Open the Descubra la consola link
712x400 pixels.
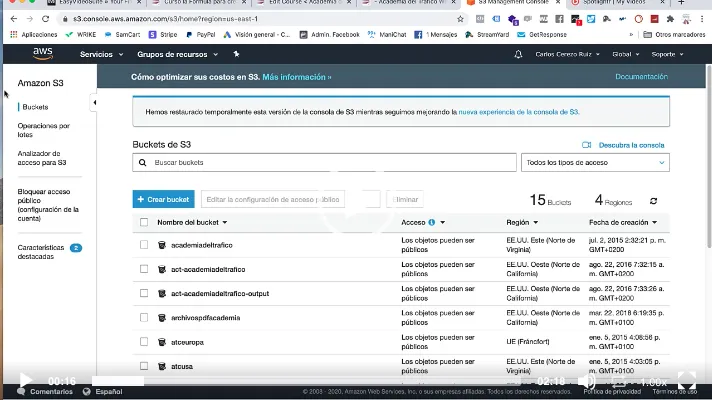pos(631,145)
